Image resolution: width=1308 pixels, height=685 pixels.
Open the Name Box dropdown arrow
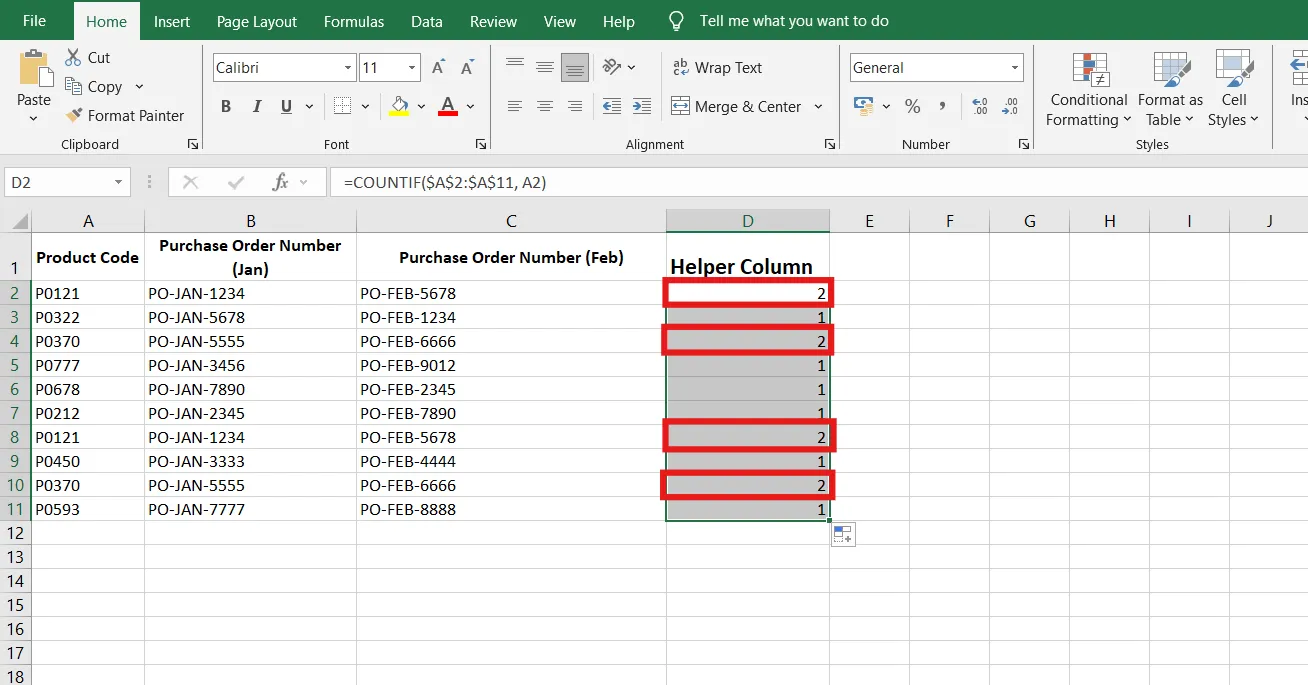coord(119,182)
